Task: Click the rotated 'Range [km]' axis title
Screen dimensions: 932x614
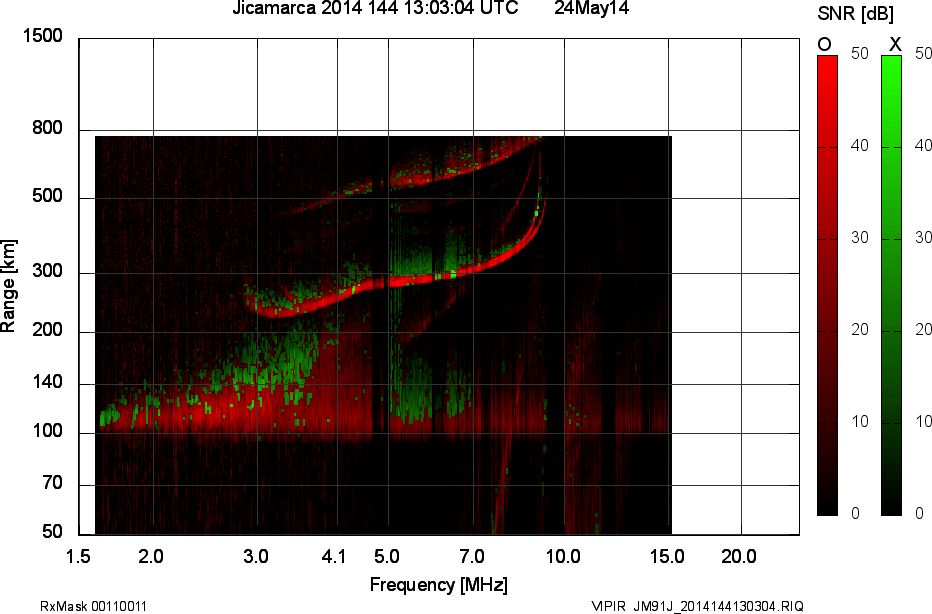Action: click(8, 286)
